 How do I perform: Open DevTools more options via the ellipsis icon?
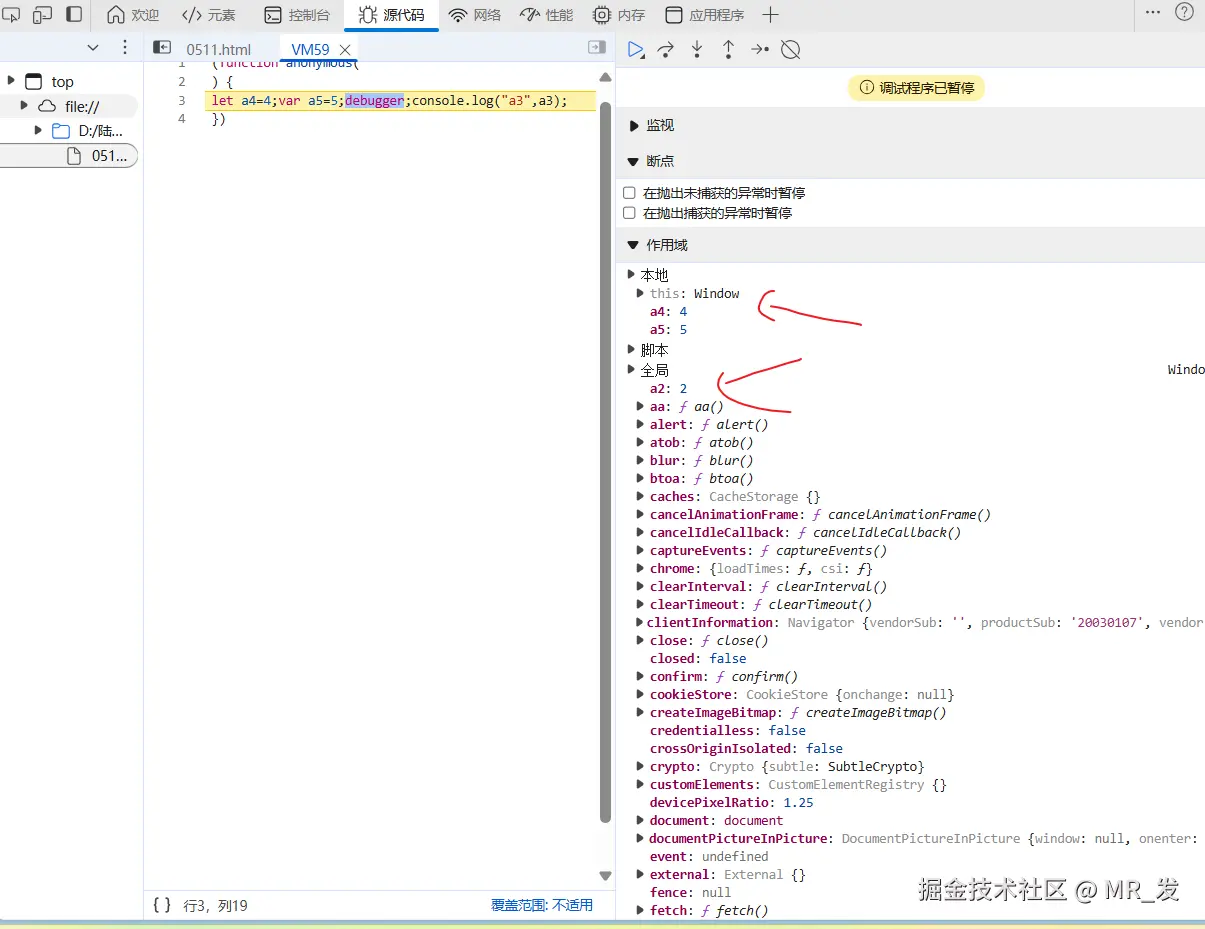pos(1154,11)
